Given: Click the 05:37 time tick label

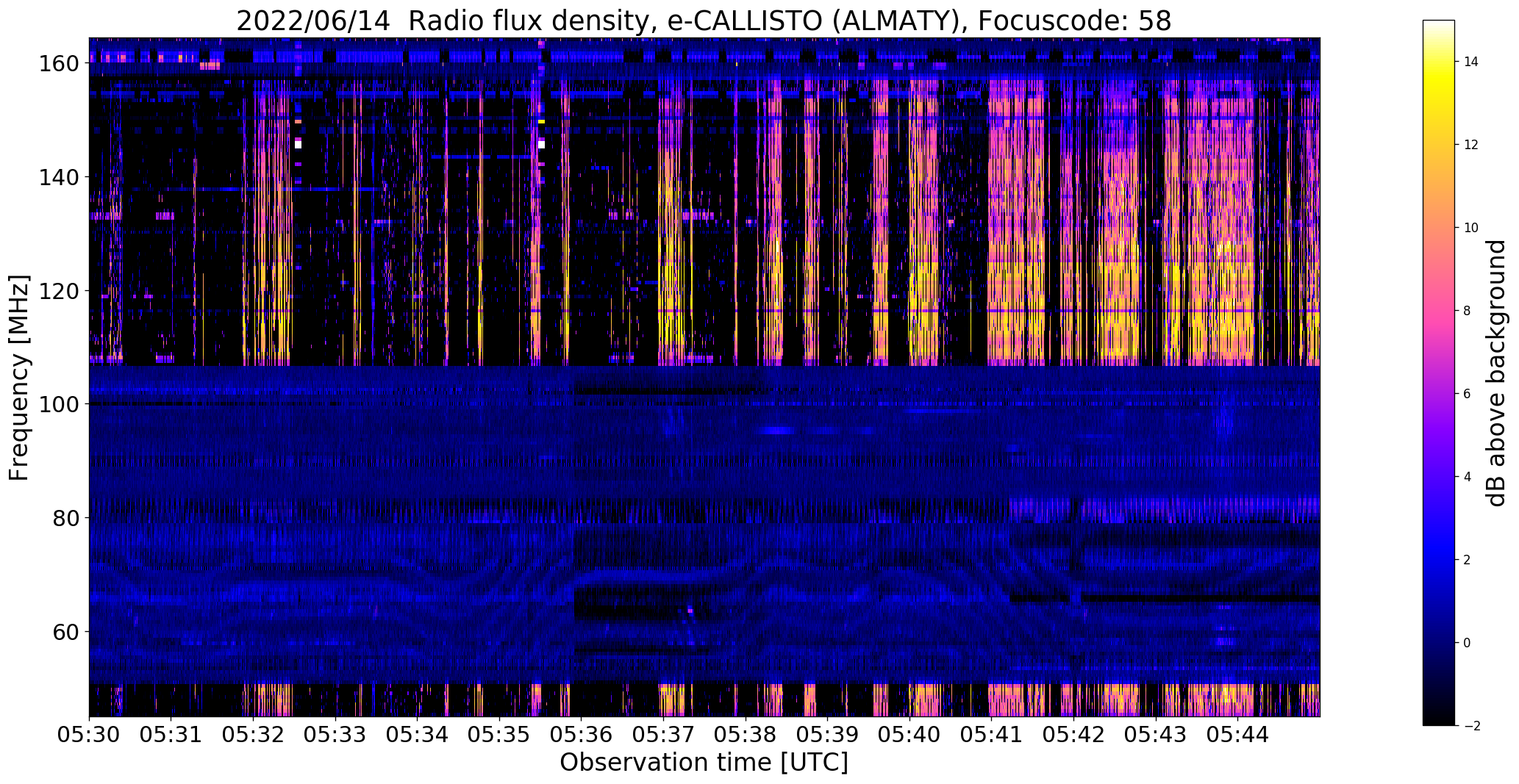Looking at the screenshot, I should pos(664,734).
